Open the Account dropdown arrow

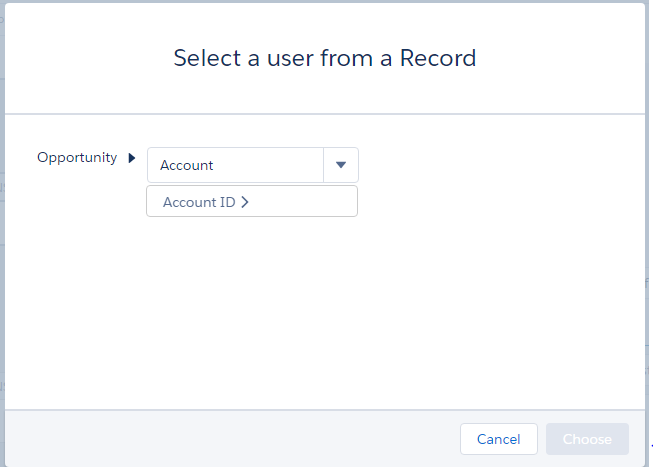coord(341,165)
